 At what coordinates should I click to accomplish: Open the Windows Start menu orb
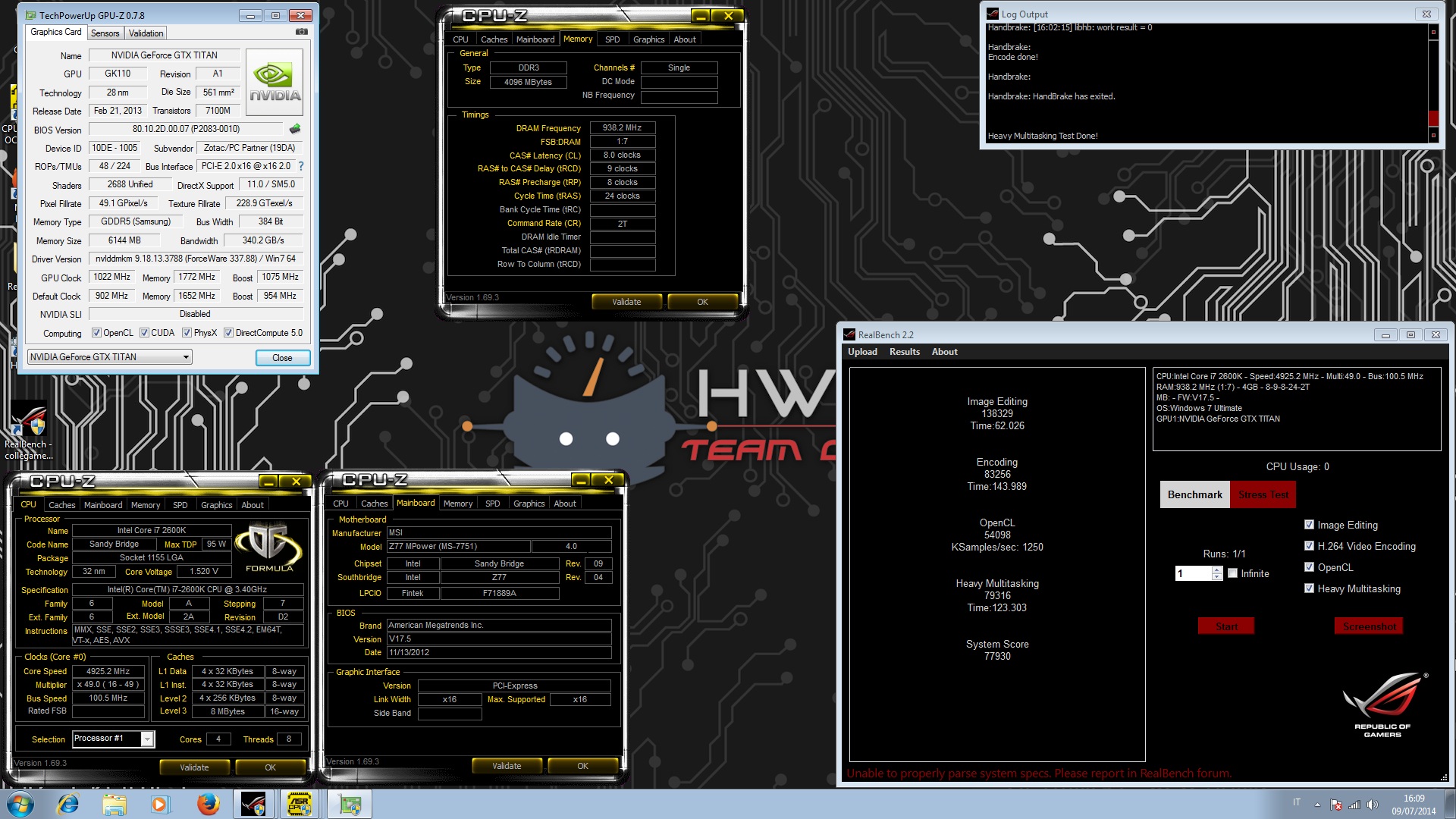pyautogui.click(x=20, y=804)
